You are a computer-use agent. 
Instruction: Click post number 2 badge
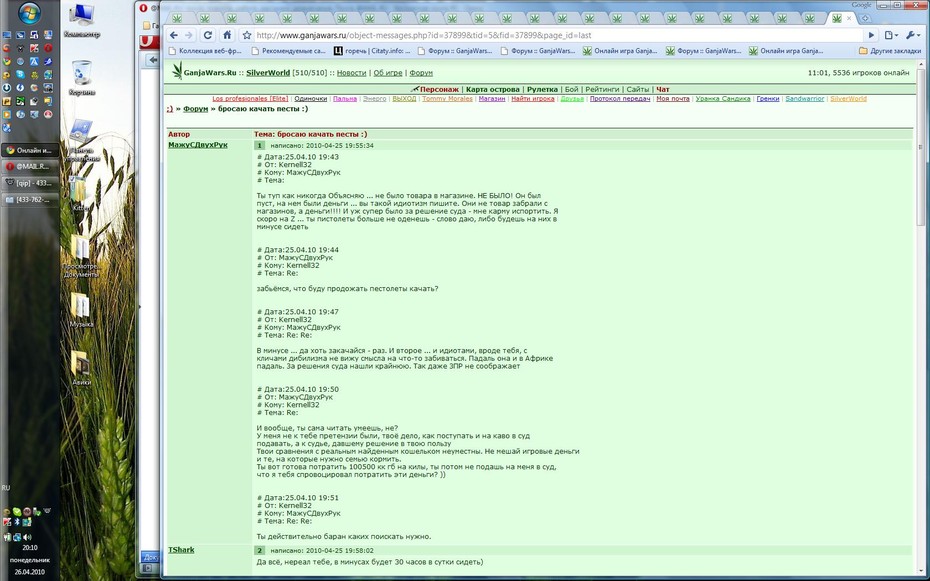[x=259, y=551]
